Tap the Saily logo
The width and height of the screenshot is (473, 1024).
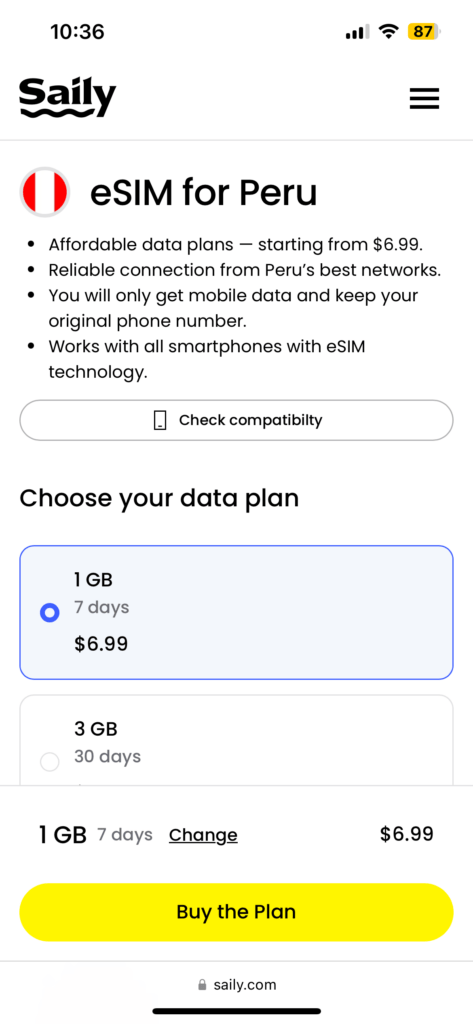[67, 98]
